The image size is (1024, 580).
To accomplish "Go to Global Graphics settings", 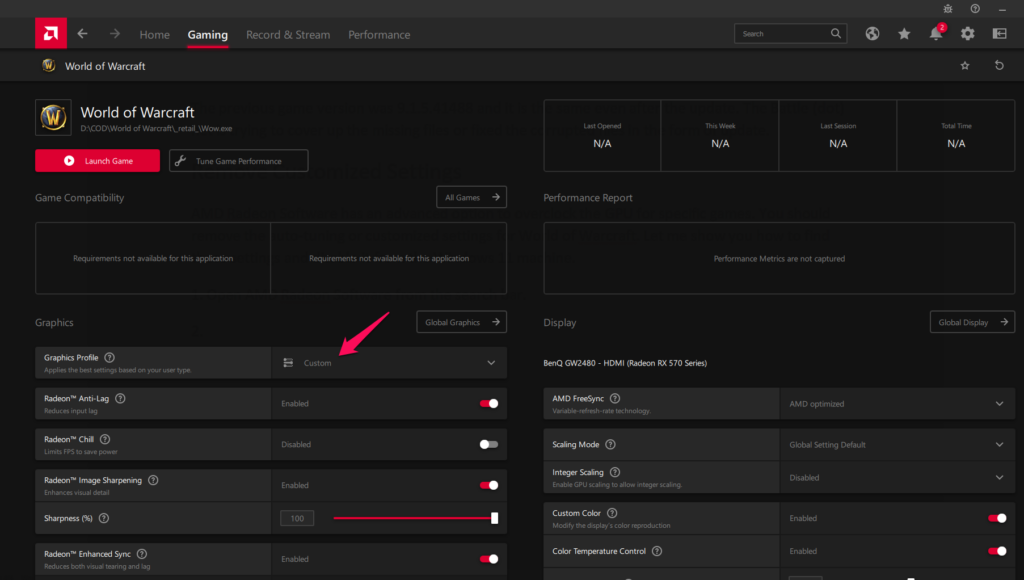I will pyautogui.click(x=462, y=322).
